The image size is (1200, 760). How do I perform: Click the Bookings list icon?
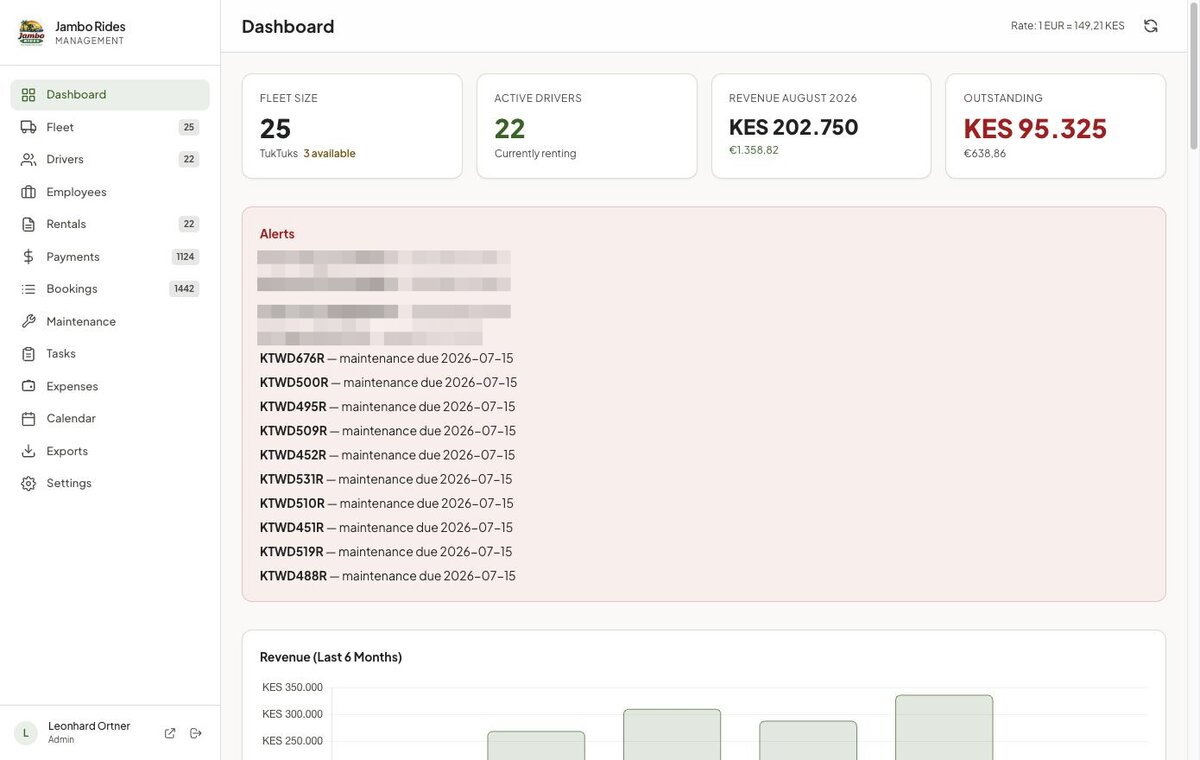click(x=28, y=289)
